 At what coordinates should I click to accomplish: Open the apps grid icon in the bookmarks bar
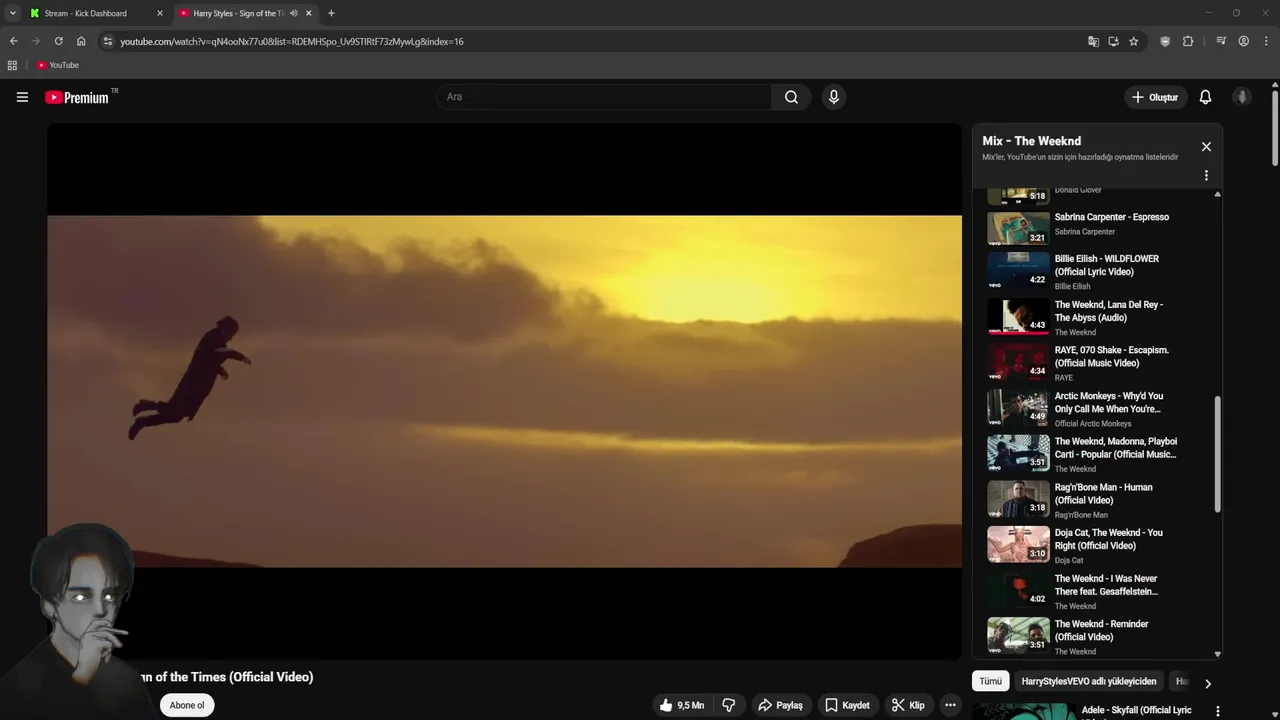point(12,65)
